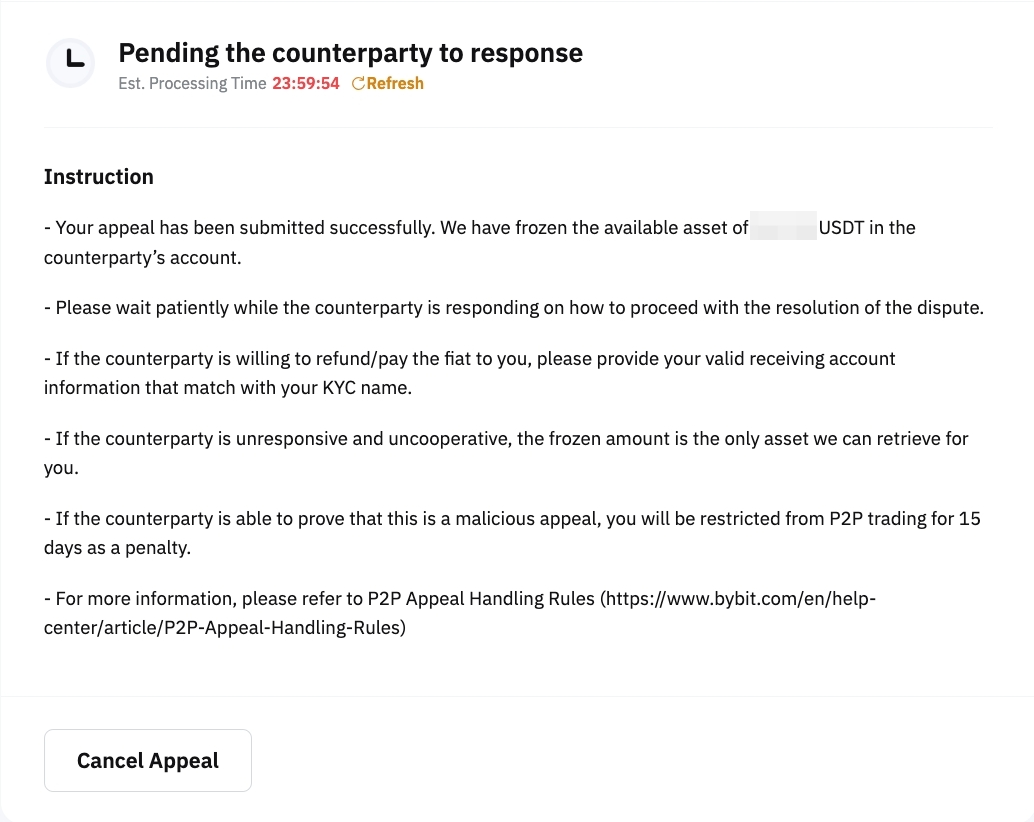Viewport: 1034px width, 822px height.
Task: Click the 'Please wait patiently' instruction line
Action: point(514,307)
